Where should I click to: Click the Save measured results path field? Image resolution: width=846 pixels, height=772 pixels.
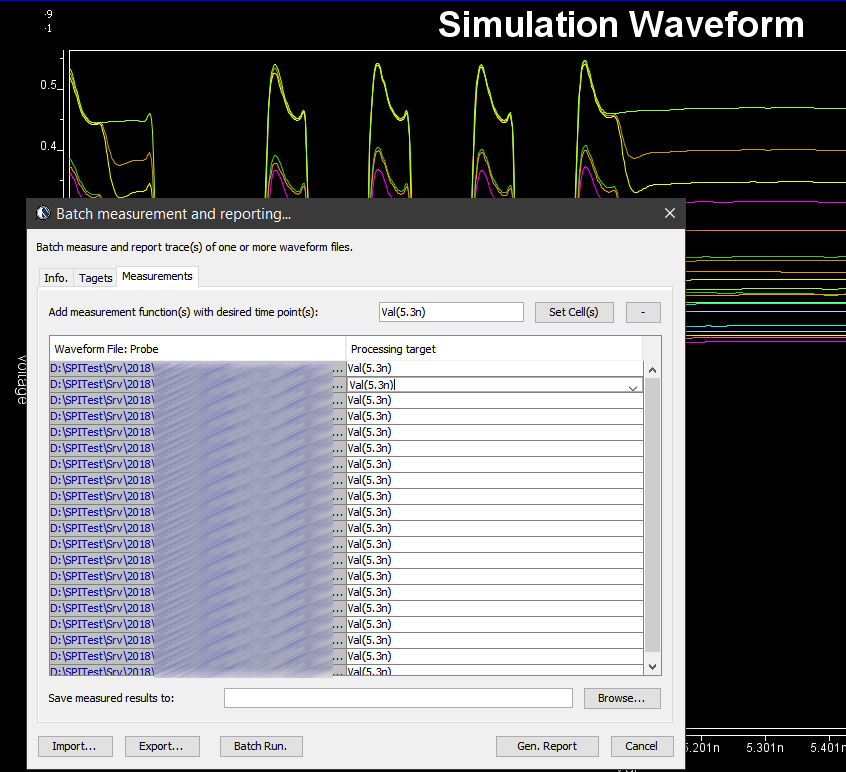398,698
